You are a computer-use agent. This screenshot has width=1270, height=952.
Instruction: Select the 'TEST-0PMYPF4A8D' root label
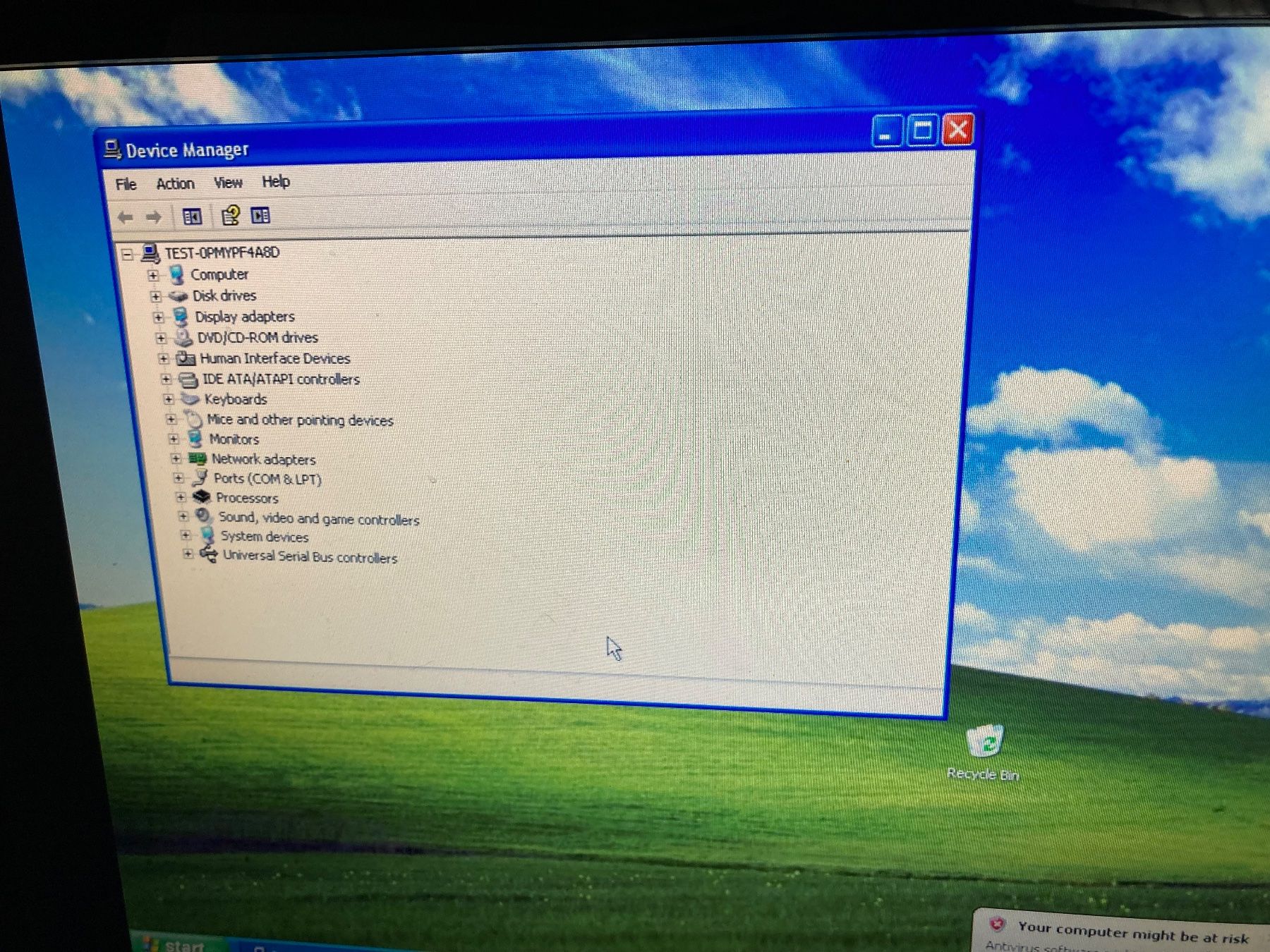click(x=222, y=252)
